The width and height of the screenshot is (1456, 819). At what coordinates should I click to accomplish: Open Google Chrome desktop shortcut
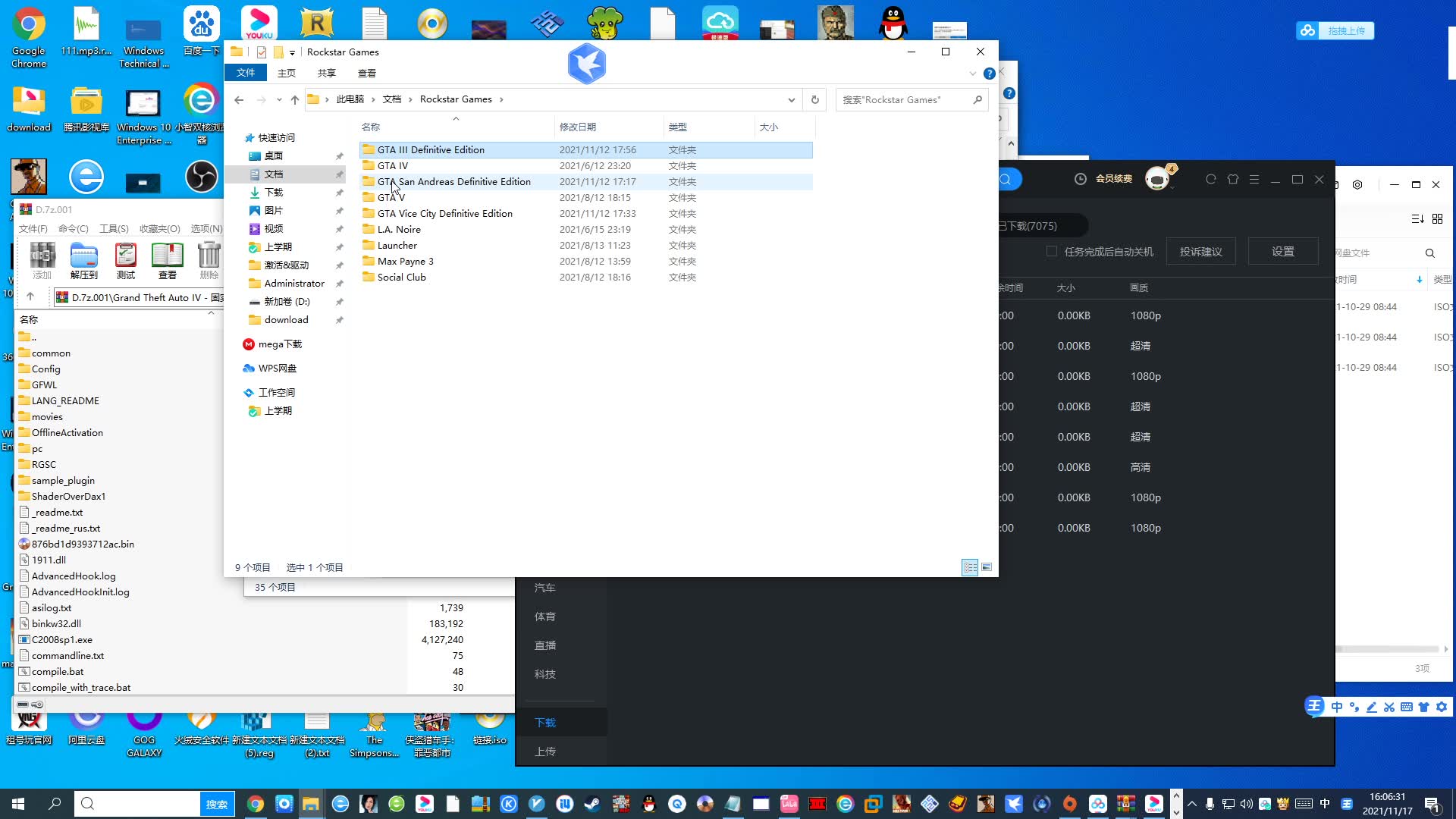29,38
